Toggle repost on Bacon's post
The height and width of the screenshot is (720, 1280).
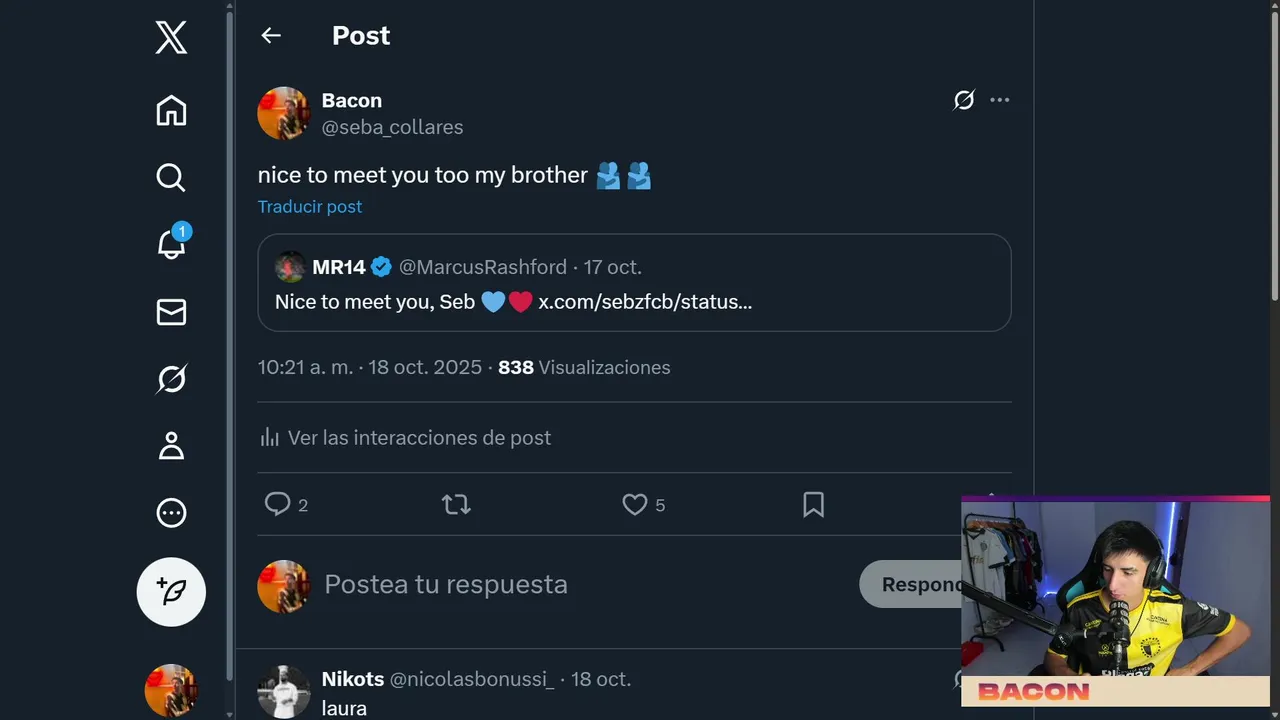tap(456, 505)
